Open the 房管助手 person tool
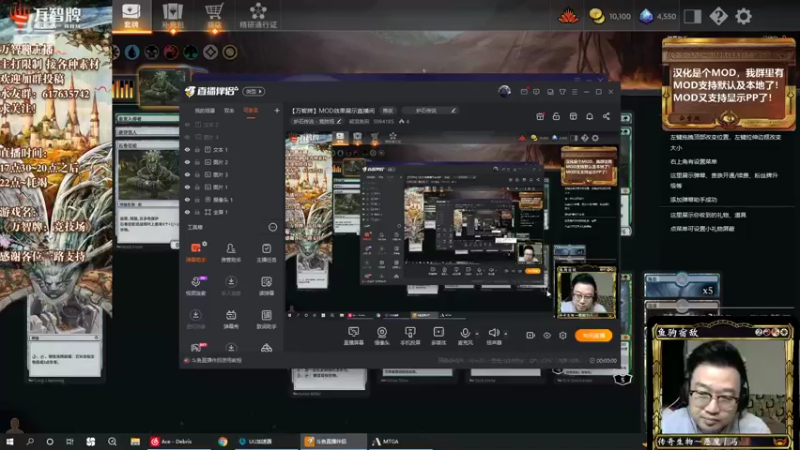 point(231,252)
